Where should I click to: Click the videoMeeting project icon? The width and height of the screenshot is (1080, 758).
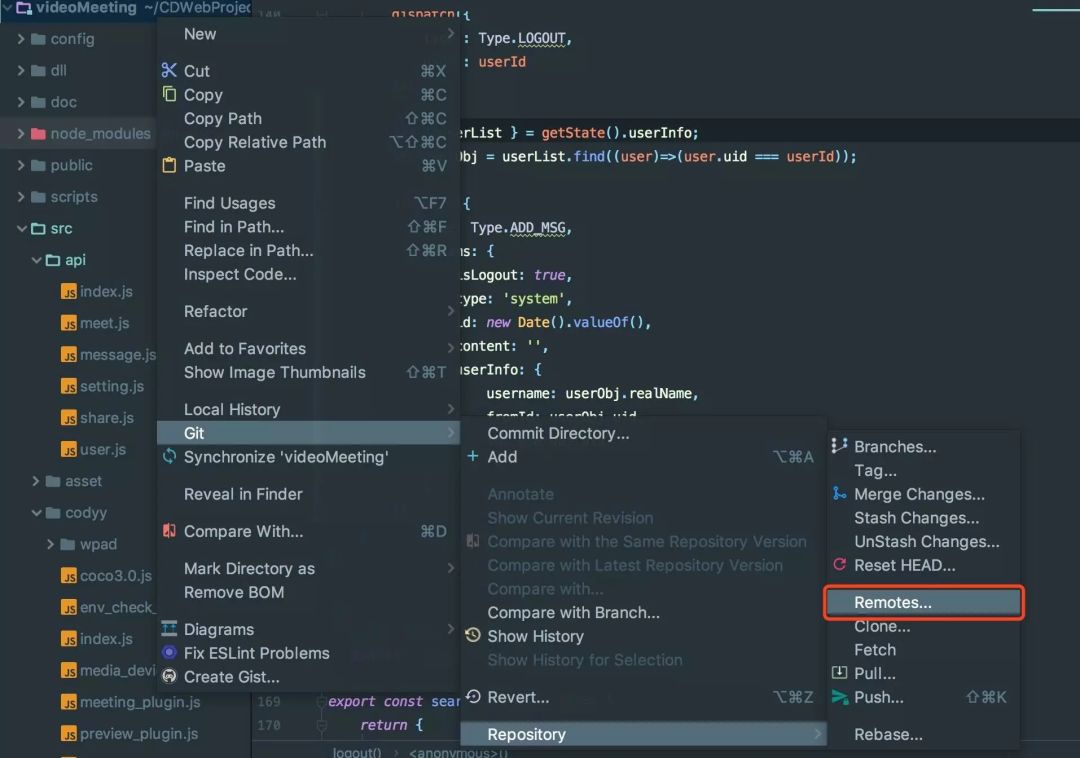click(23, 8)
